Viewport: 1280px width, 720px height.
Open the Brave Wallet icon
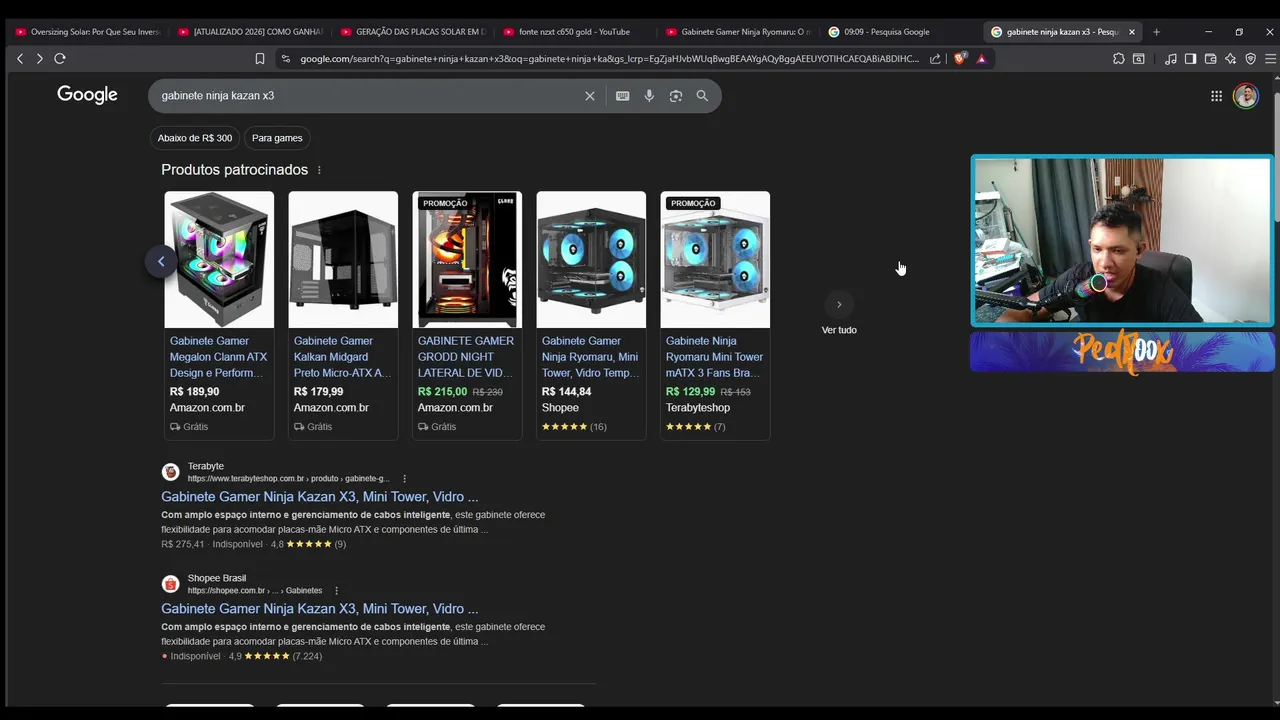[x=1210, y=59]
